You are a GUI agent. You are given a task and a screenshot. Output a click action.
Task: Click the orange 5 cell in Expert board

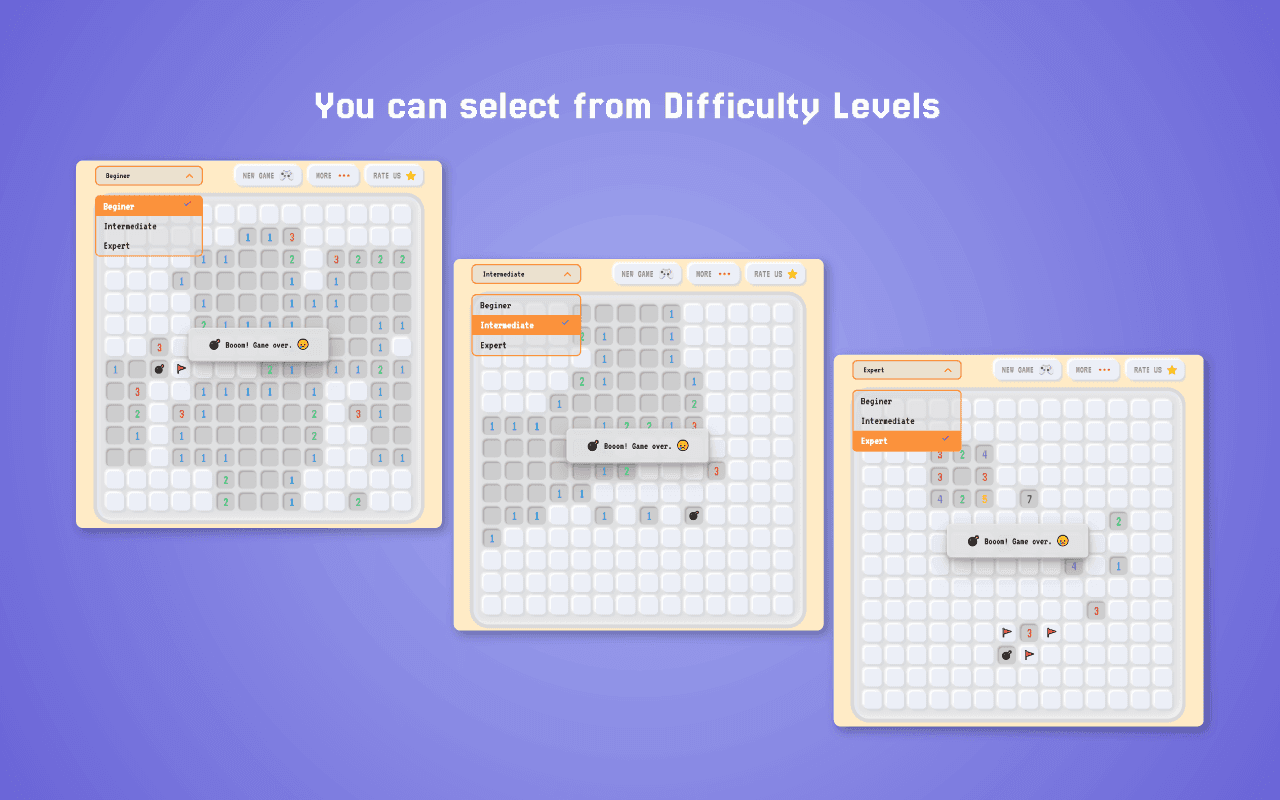985,498
